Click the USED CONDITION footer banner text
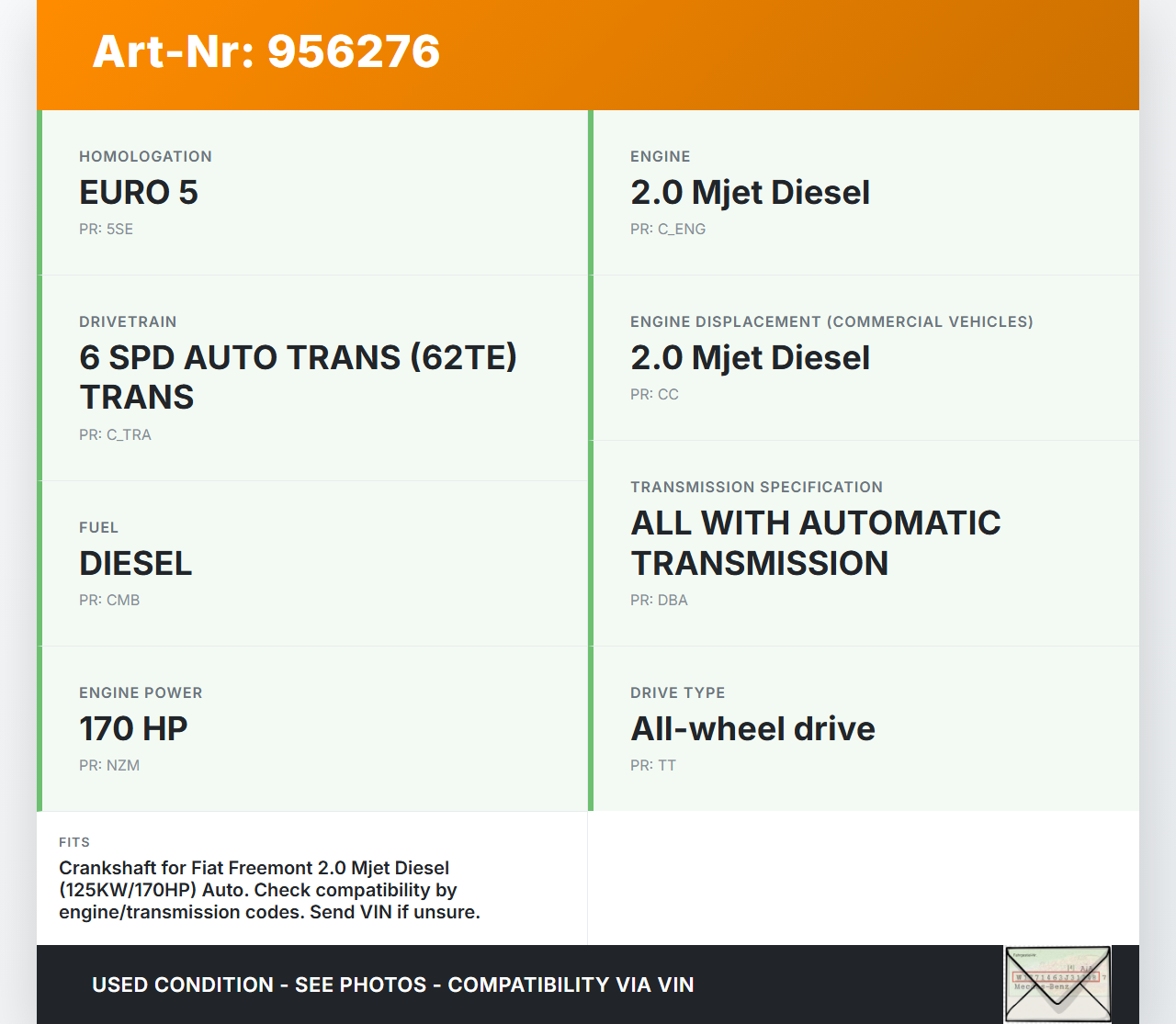Viewport: 1176px width, 1024px height. tap(392, 985)
